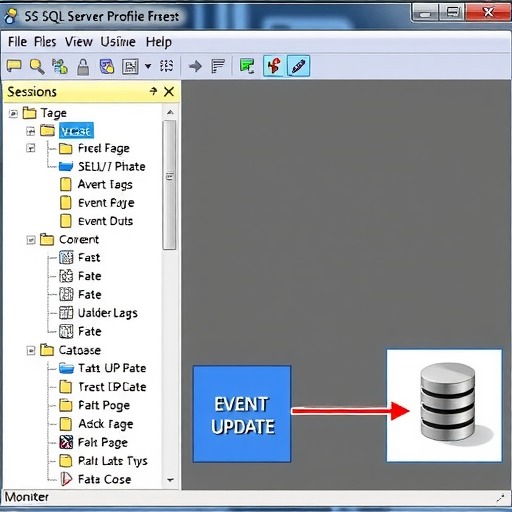The height and width of the screenshot is (512, 512).
Task: Click the Sessions vertical scrollbar thumb
Action: point(170,185)
